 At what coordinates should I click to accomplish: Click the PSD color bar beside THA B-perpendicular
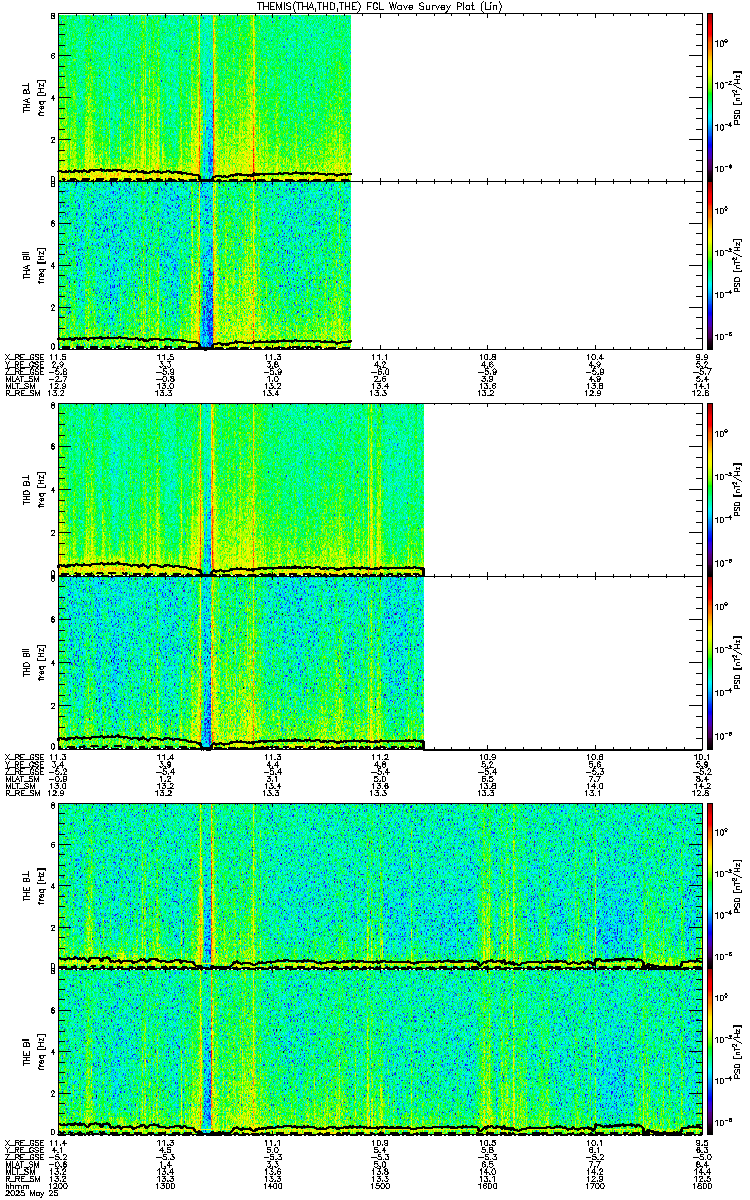pos(710,97)
